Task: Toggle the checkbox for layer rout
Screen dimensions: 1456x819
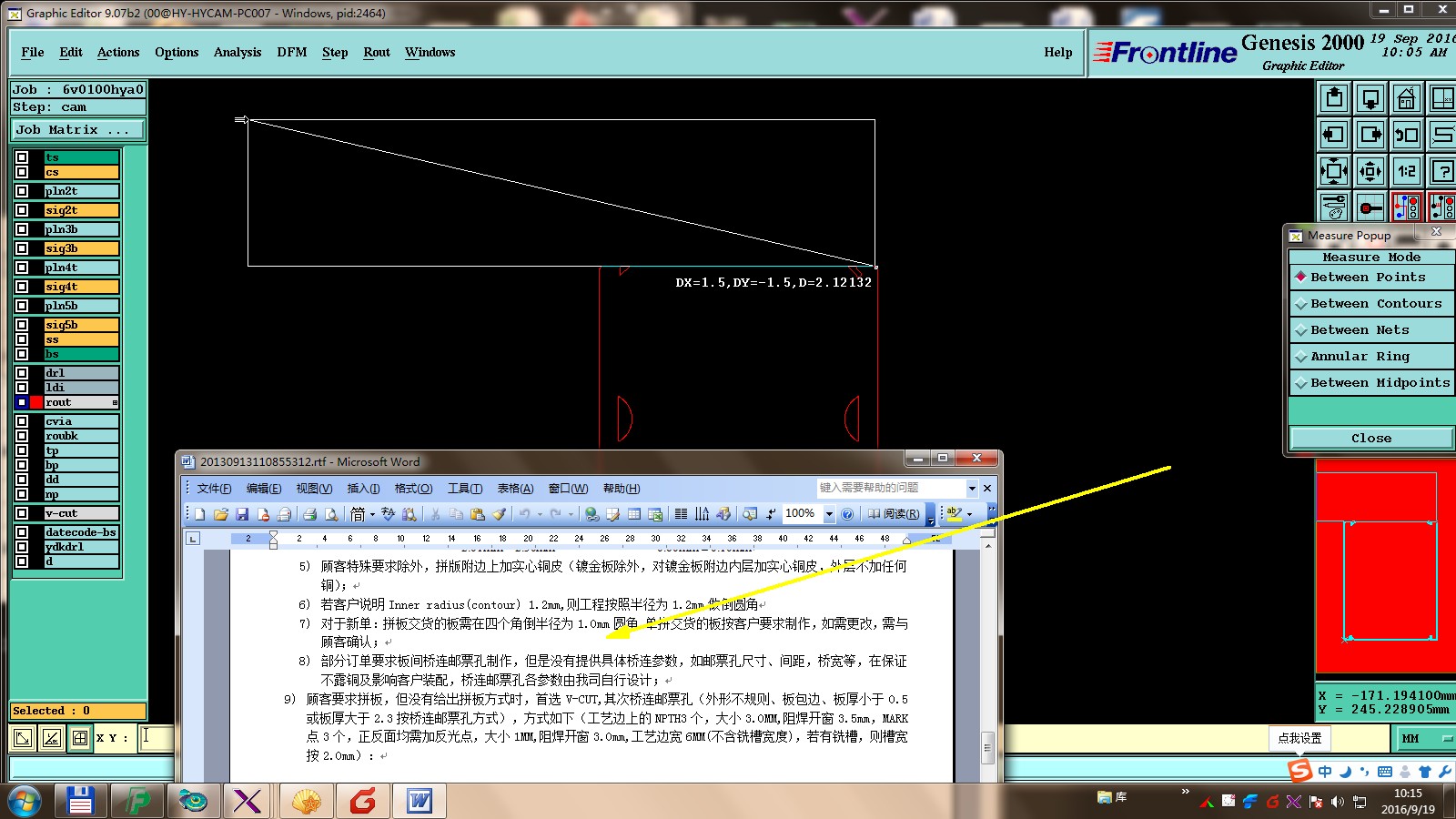Action: pos(22,402)
